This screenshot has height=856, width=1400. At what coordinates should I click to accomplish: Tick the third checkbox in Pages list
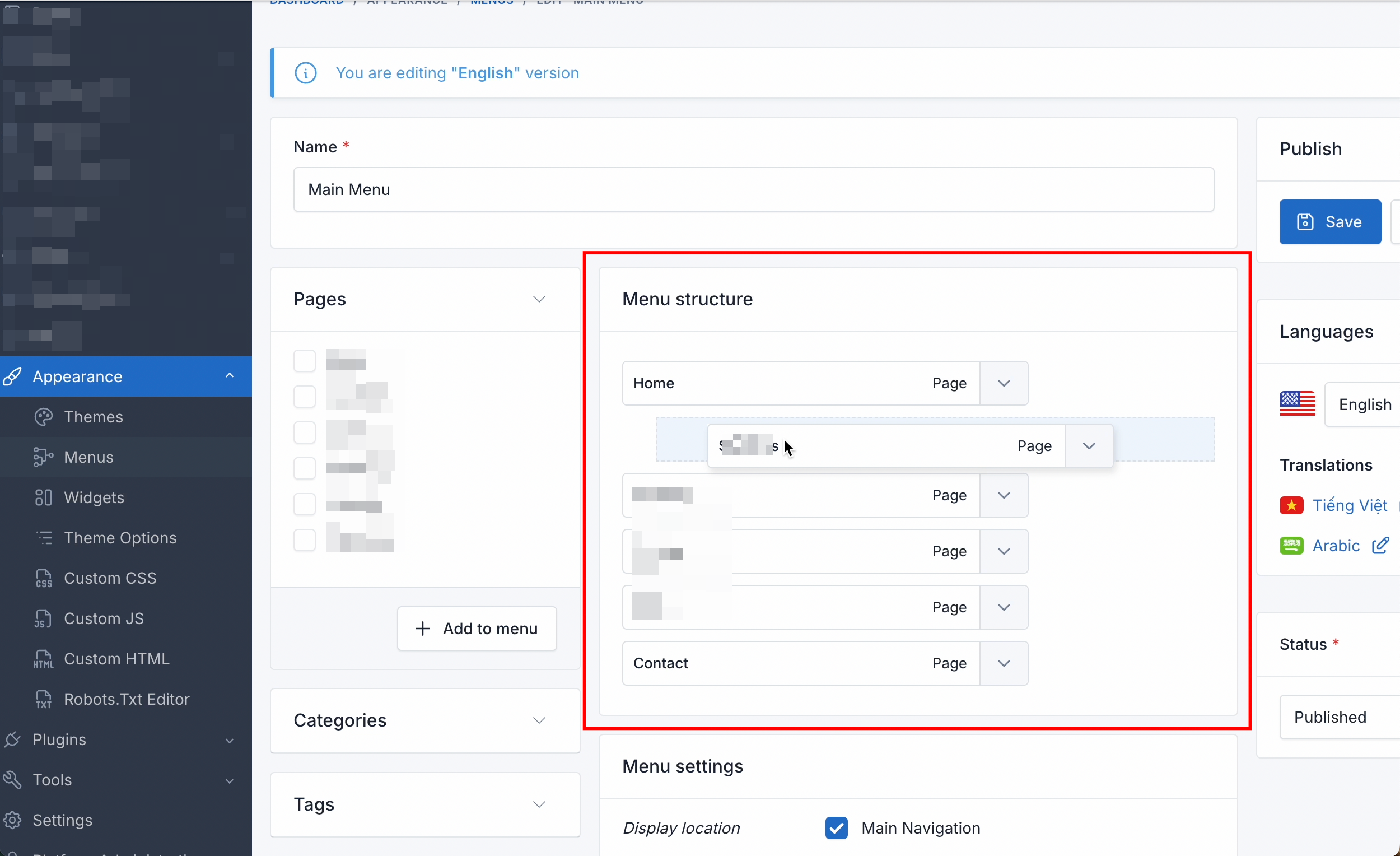(x=305, y=432)
